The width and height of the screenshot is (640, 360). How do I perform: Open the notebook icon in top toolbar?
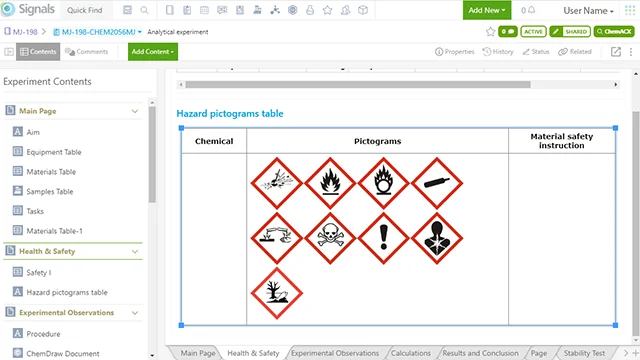170,10
